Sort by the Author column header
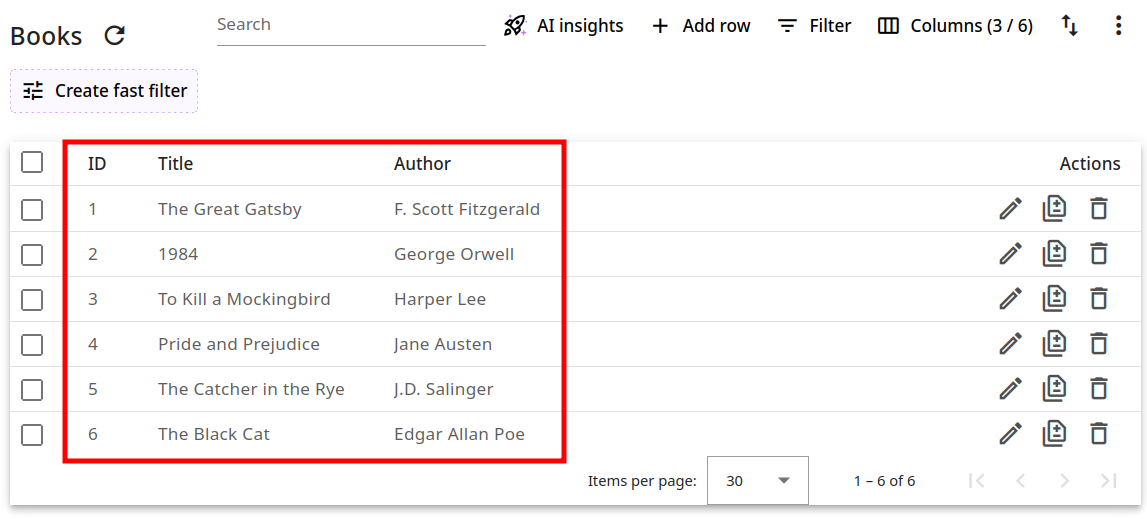This screenshot has height=519, width=1147. pyautogui.click(x=422, y=164)
